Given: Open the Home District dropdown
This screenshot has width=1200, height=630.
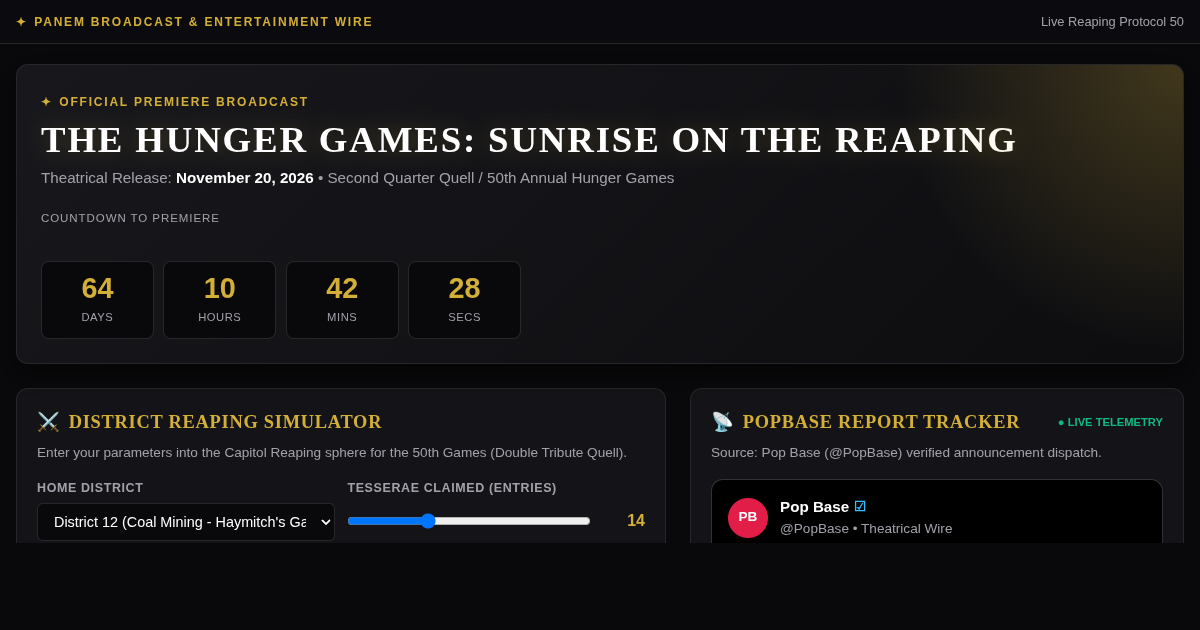Looking at the screenshot, I should (x=186, y=521).
